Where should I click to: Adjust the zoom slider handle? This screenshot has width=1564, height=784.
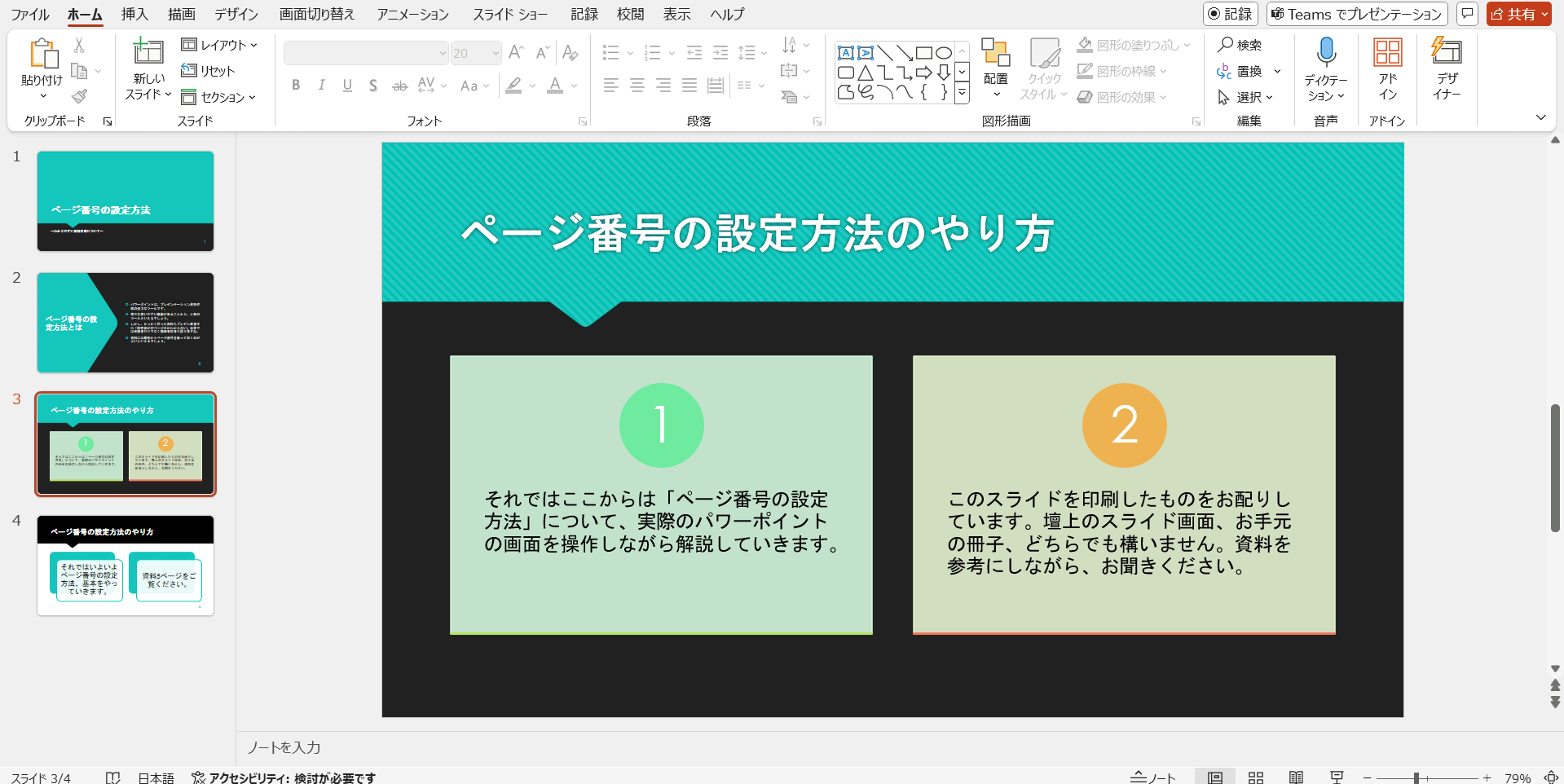(x=1416, y=778)
